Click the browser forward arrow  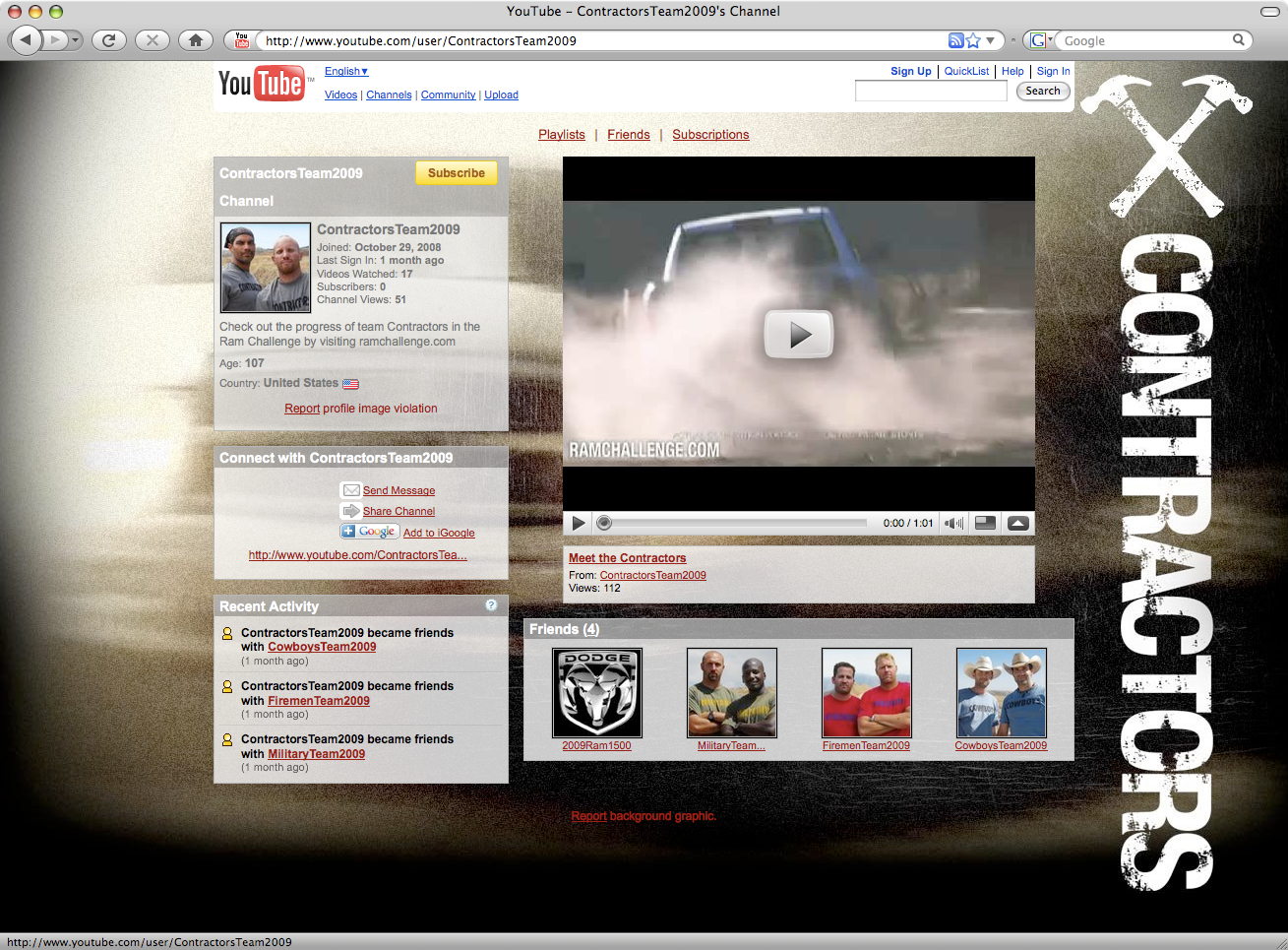coord(55,40)
